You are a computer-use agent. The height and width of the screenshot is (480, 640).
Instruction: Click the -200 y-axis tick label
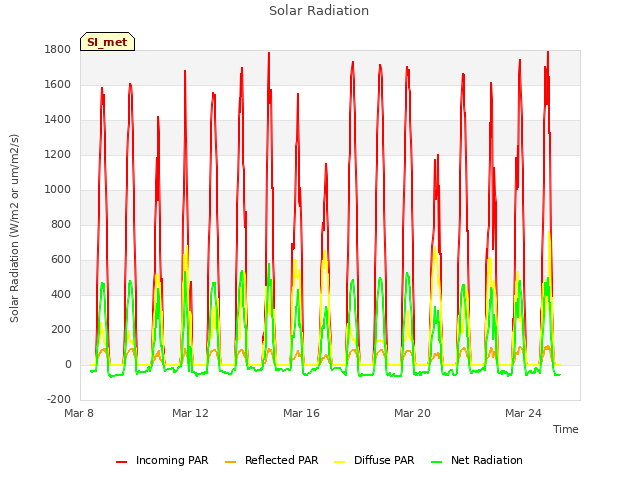(59, 400)
